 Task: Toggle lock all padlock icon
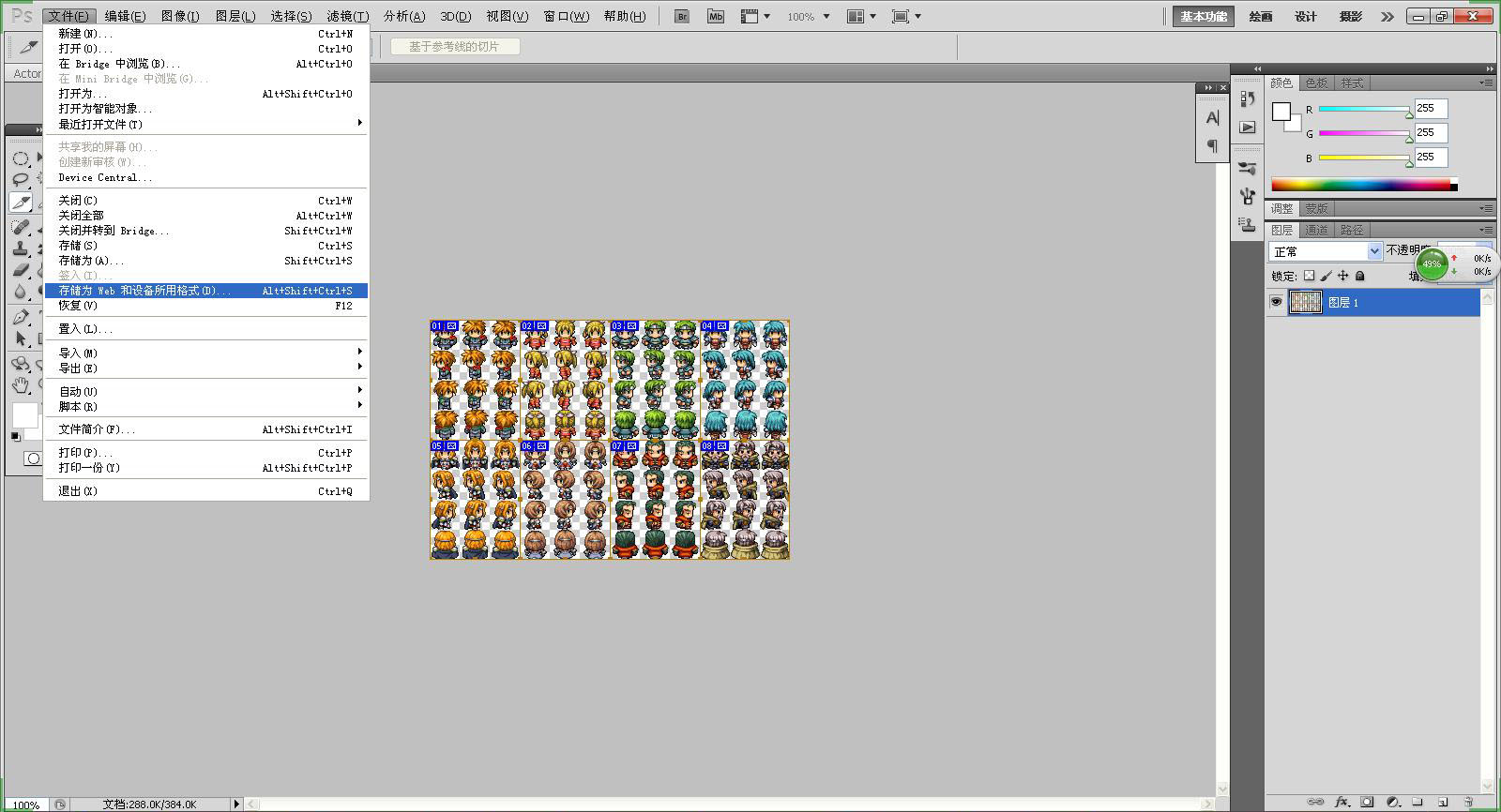pyautogui.click(x=1359, y=276)
